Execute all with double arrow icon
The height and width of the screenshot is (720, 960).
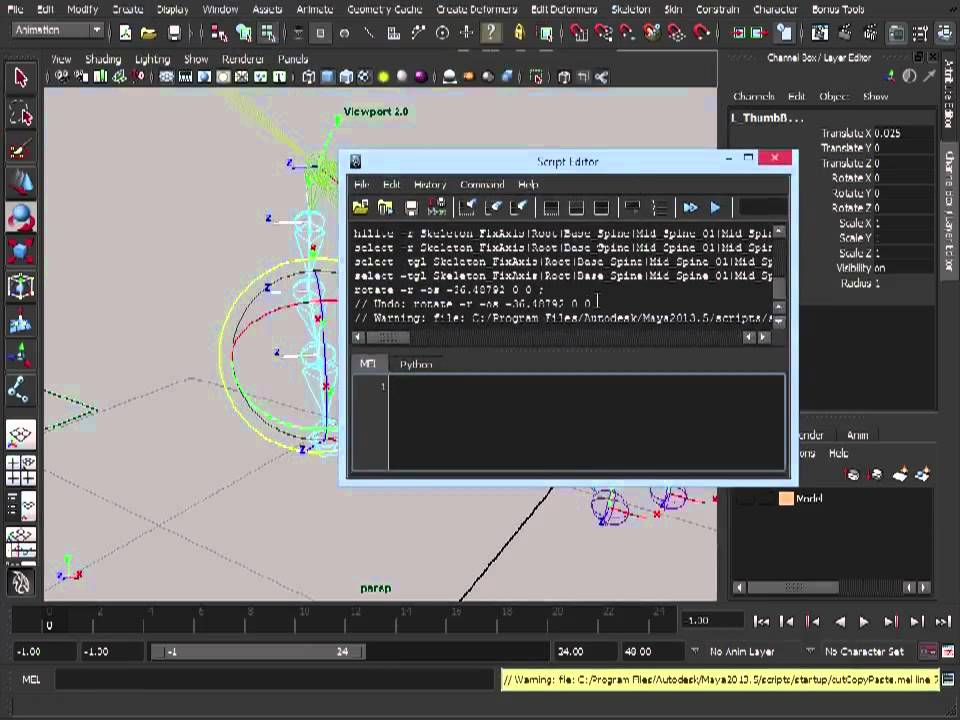pyautogui.click(x=691, y=208)
